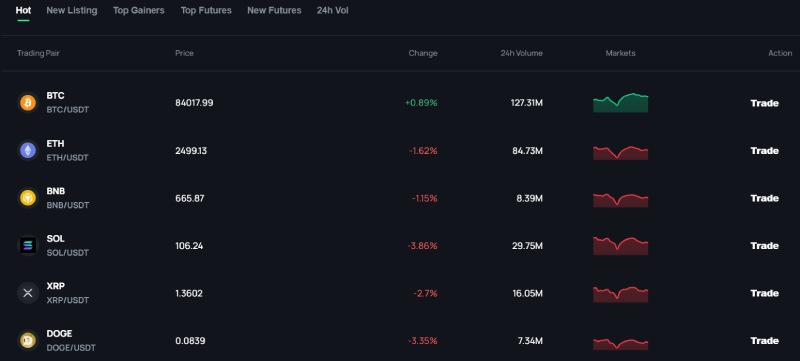
Task: Click the Dogecoin coin icon
Action: (28, 340)
